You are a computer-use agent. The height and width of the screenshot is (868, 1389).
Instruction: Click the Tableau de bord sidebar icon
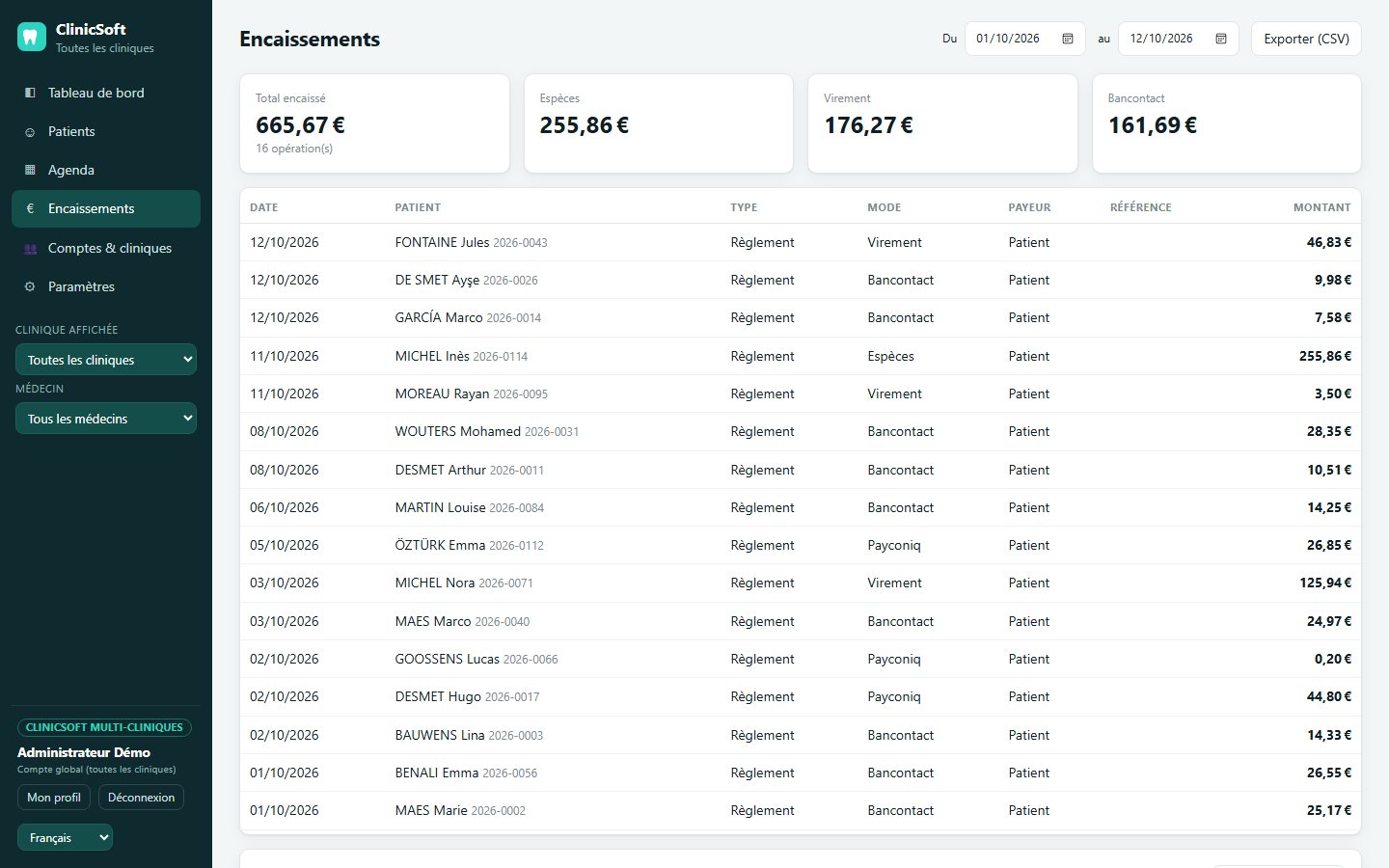(x=30, y=93)
